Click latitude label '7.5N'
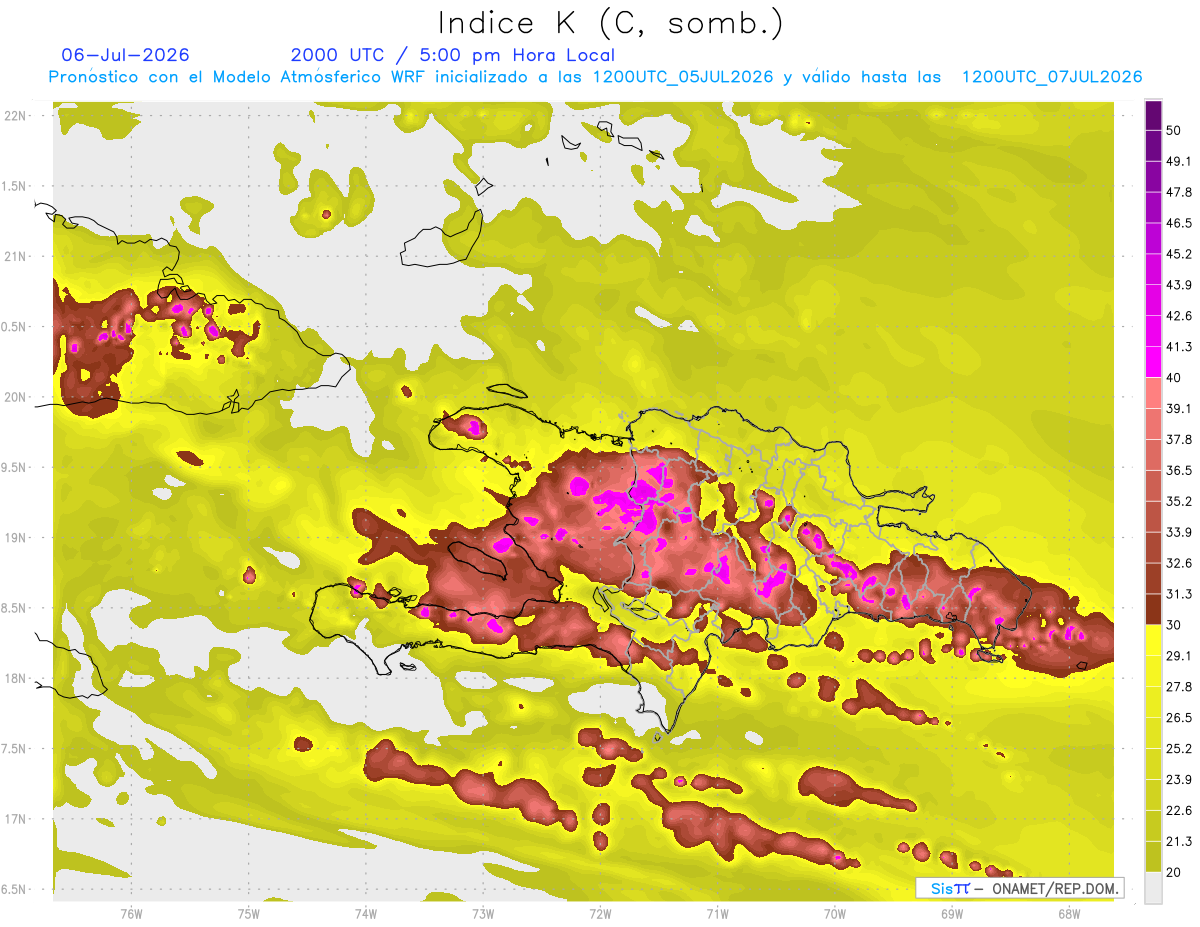 click(x=15, y=749)
